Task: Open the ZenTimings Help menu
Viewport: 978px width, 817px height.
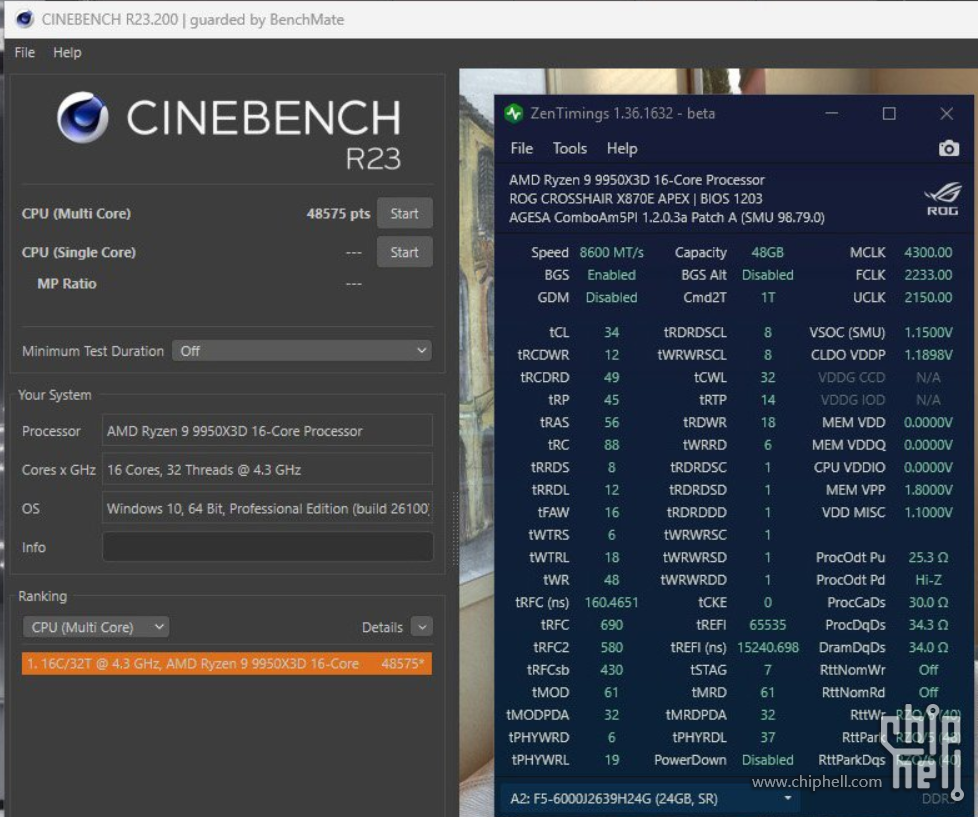Action: tap(622, 148)
